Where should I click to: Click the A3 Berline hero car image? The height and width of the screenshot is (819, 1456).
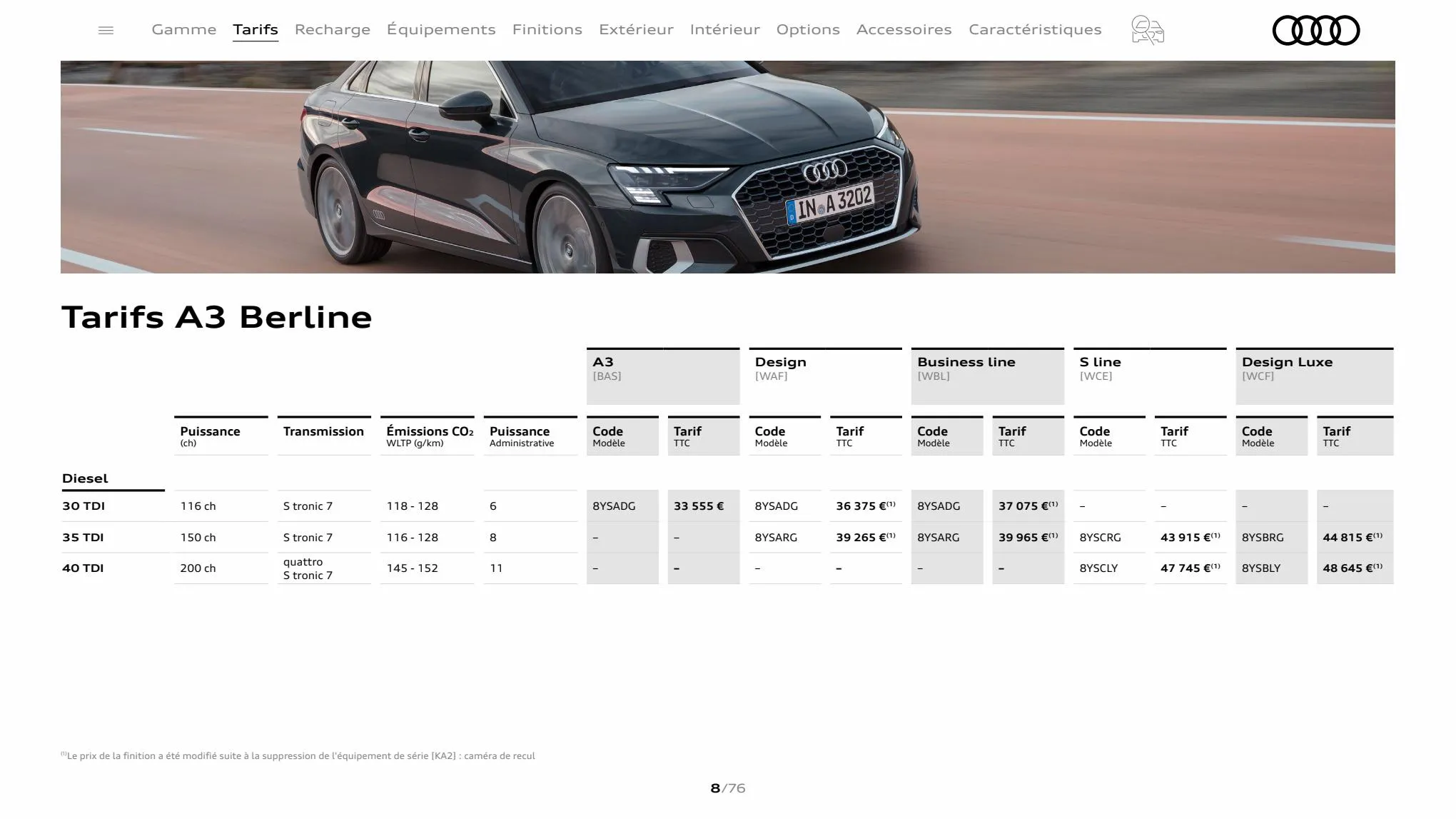(x=728, y=167)
